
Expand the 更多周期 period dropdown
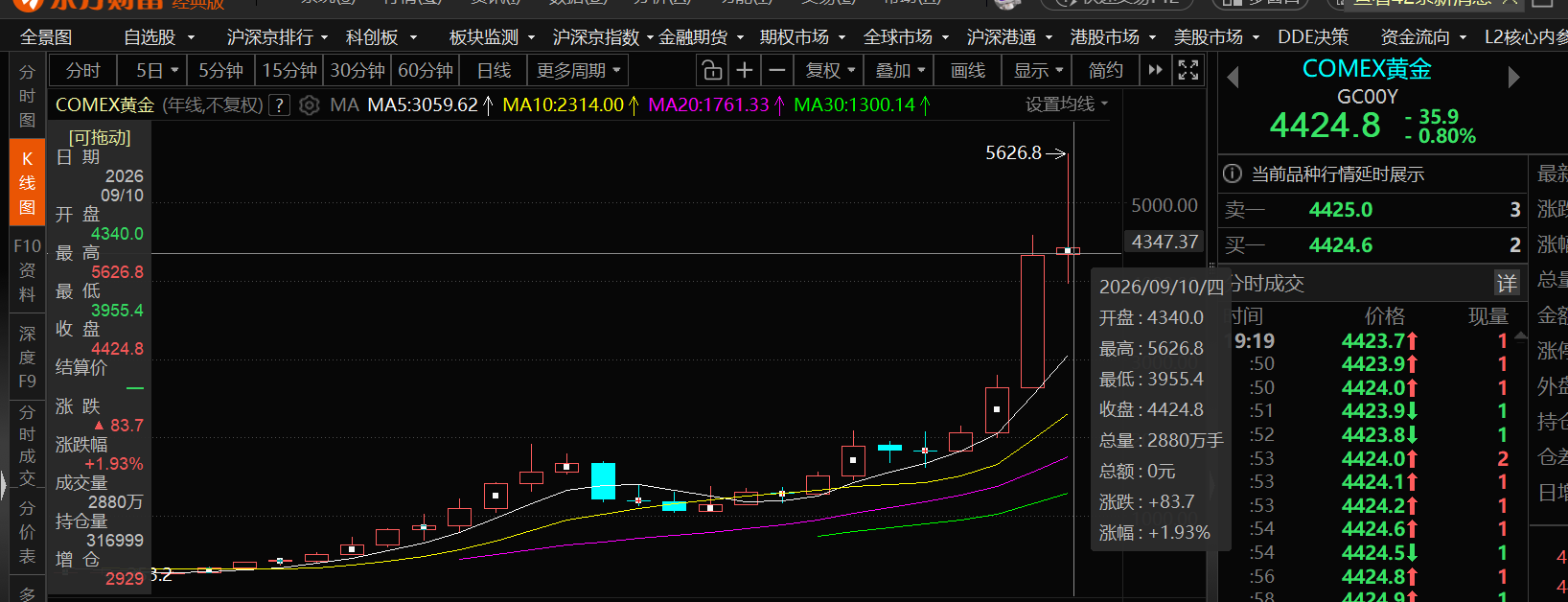(579, 70)
